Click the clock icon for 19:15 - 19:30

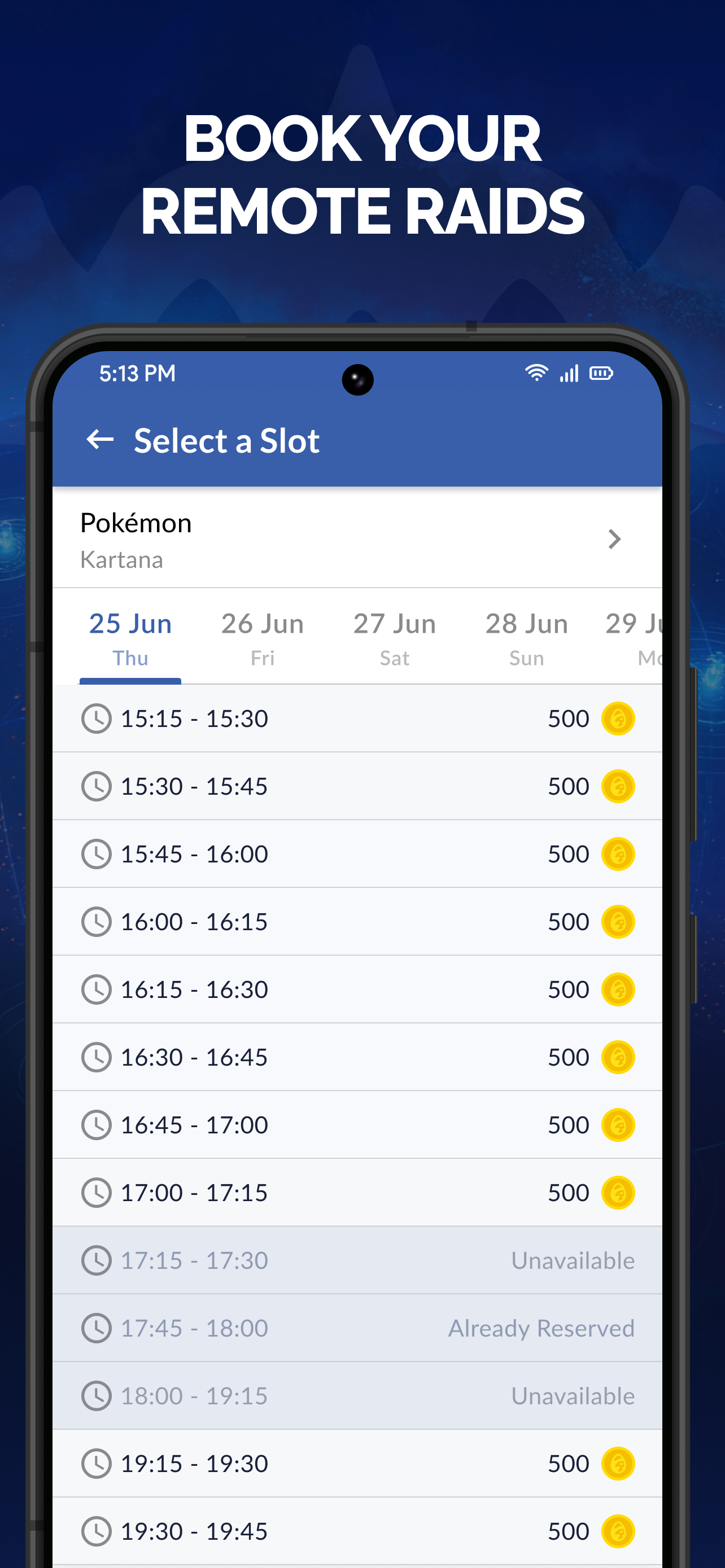point(96,1462)
